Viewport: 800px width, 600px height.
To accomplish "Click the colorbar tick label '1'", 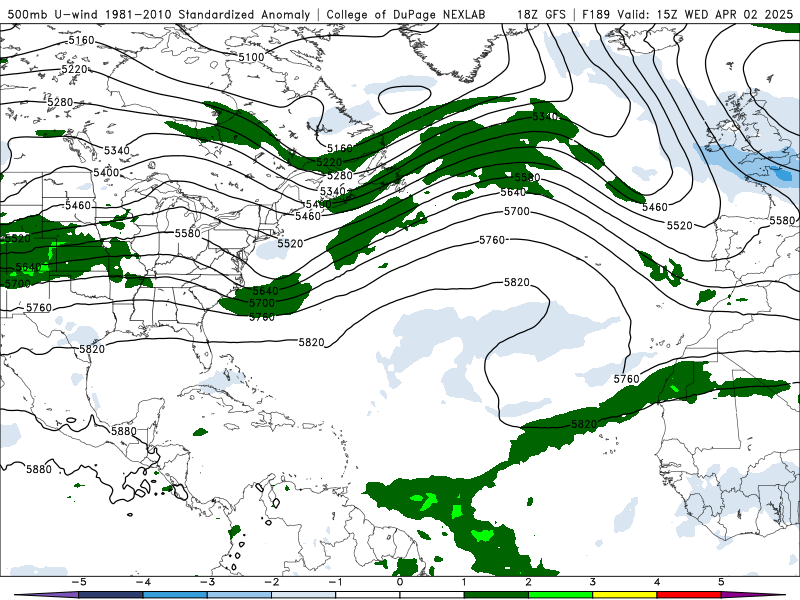I will (464, 582).
